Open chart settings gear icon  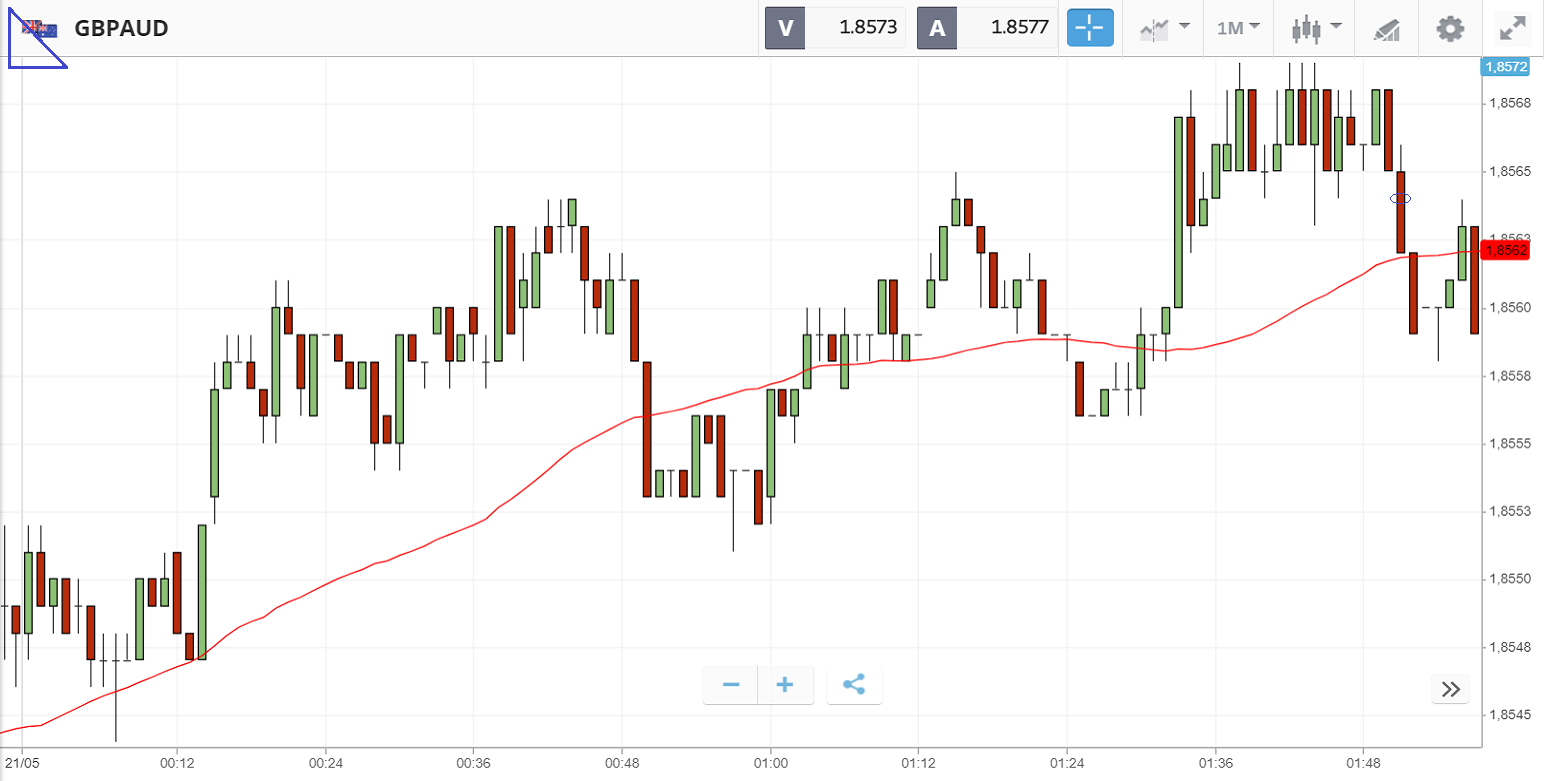pos(1450,28)
